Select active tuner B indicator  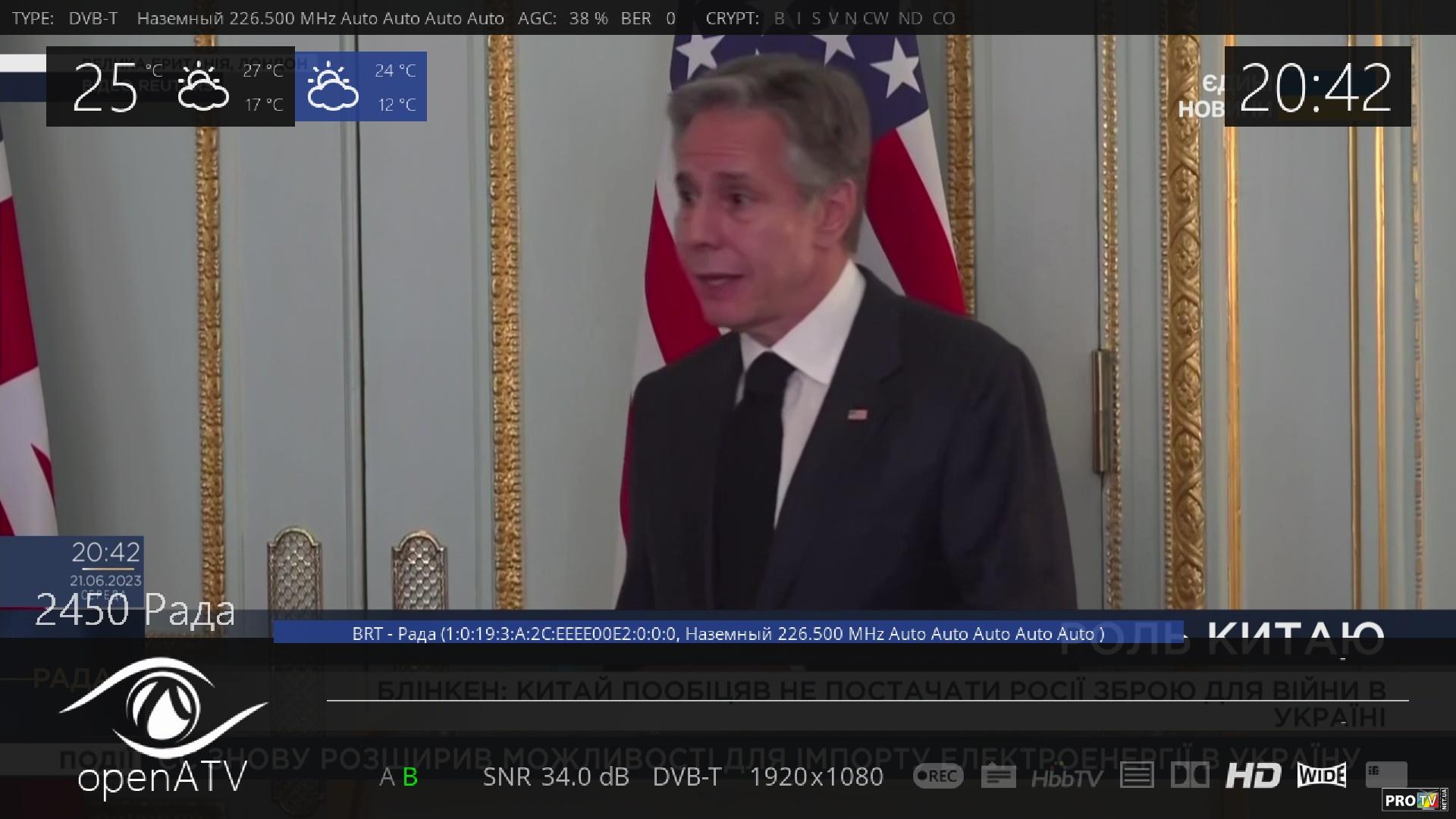tap(410, 777)
